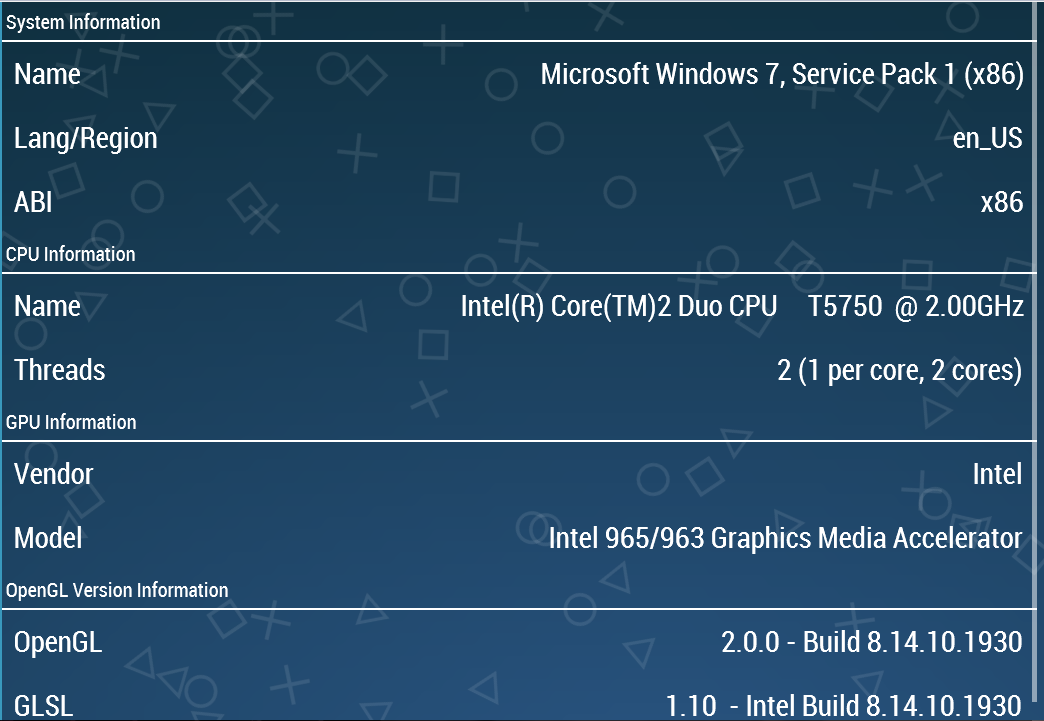Select the Intel 965/963 Graphics Media Accelerator text
Screen dimensions: 1044x721
tap(785, 539)
